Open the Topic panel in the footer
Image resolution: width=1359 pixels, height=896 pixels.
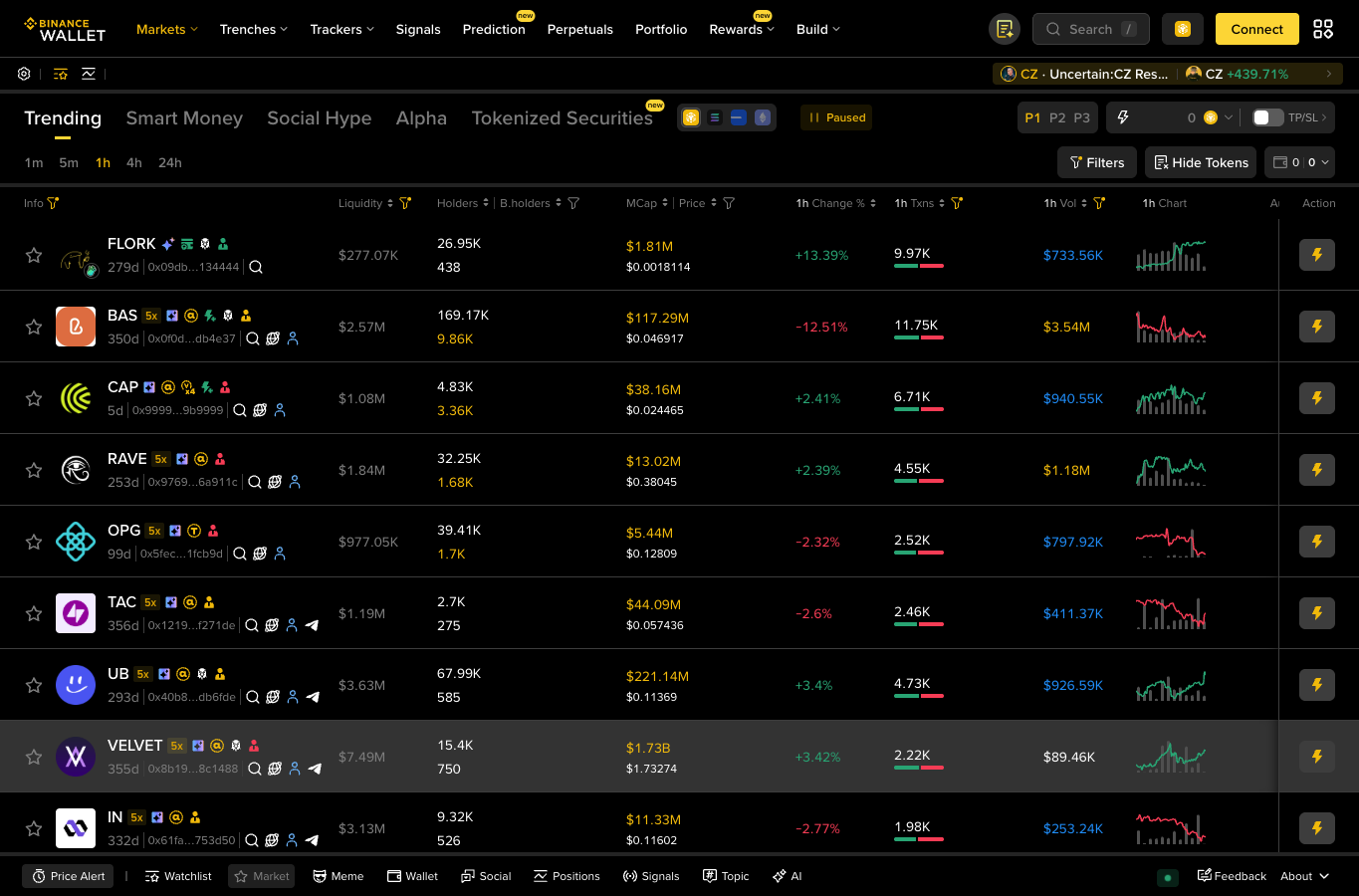coord(726,876)
